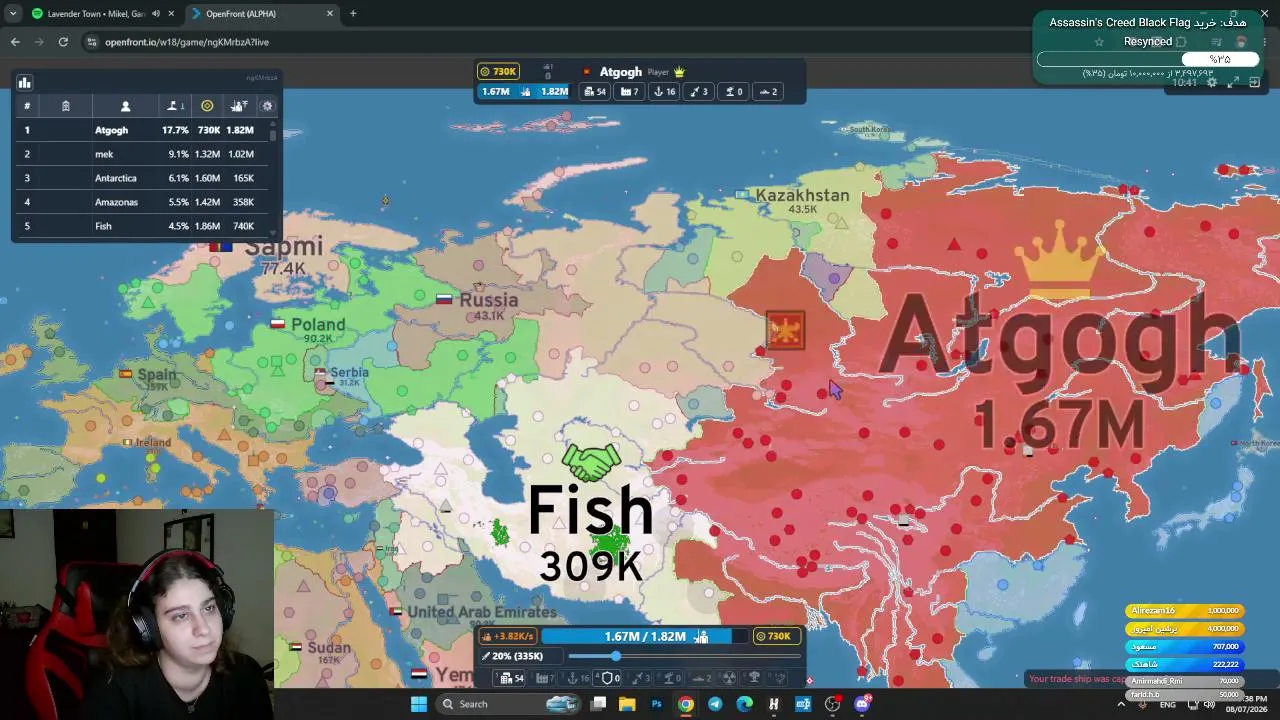
Task: Reload the OpenFront page
Action: [63, 42]
